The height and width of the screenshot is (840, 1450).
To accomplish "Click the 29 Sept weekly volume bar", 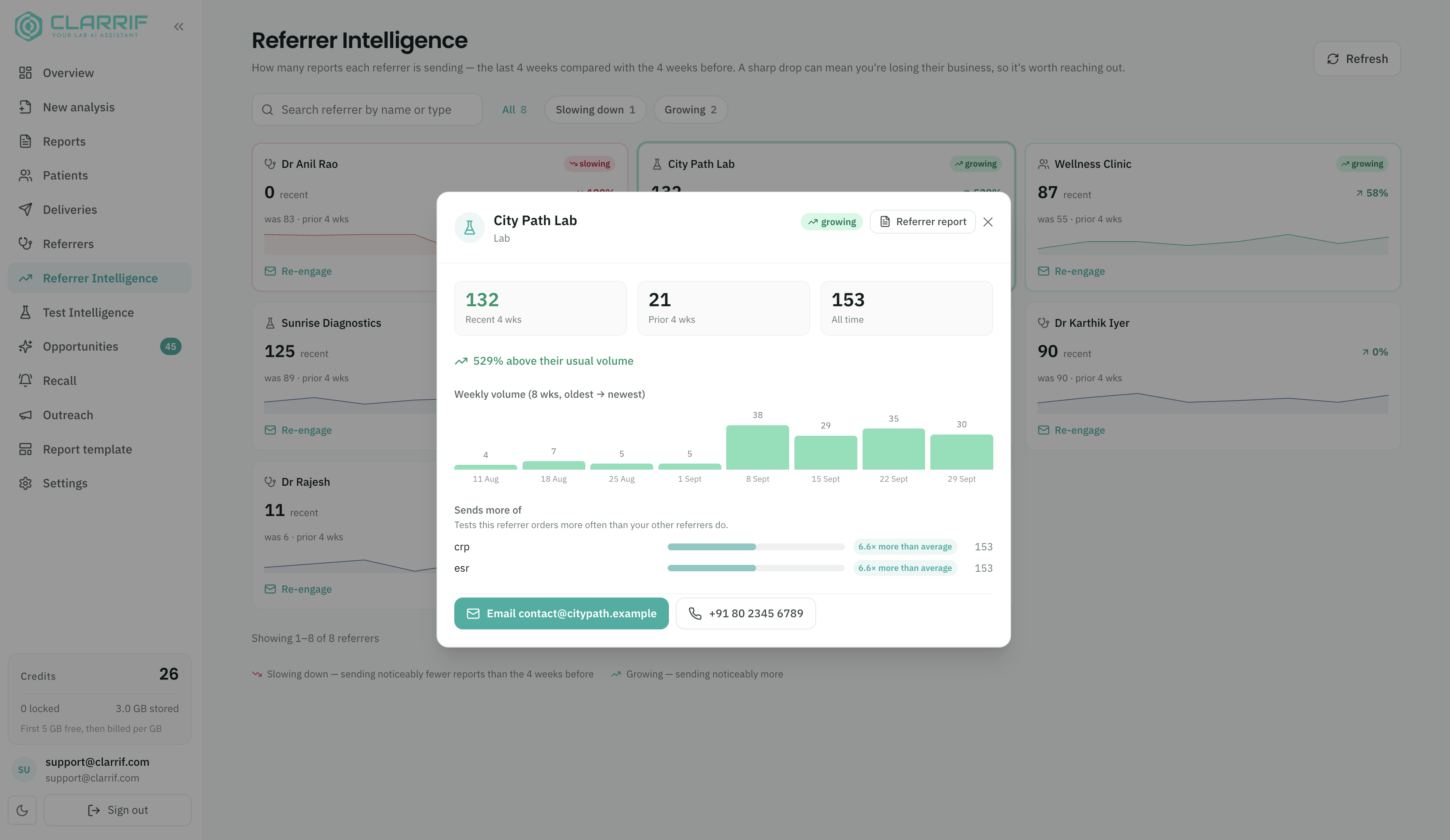I will (961, 451).
